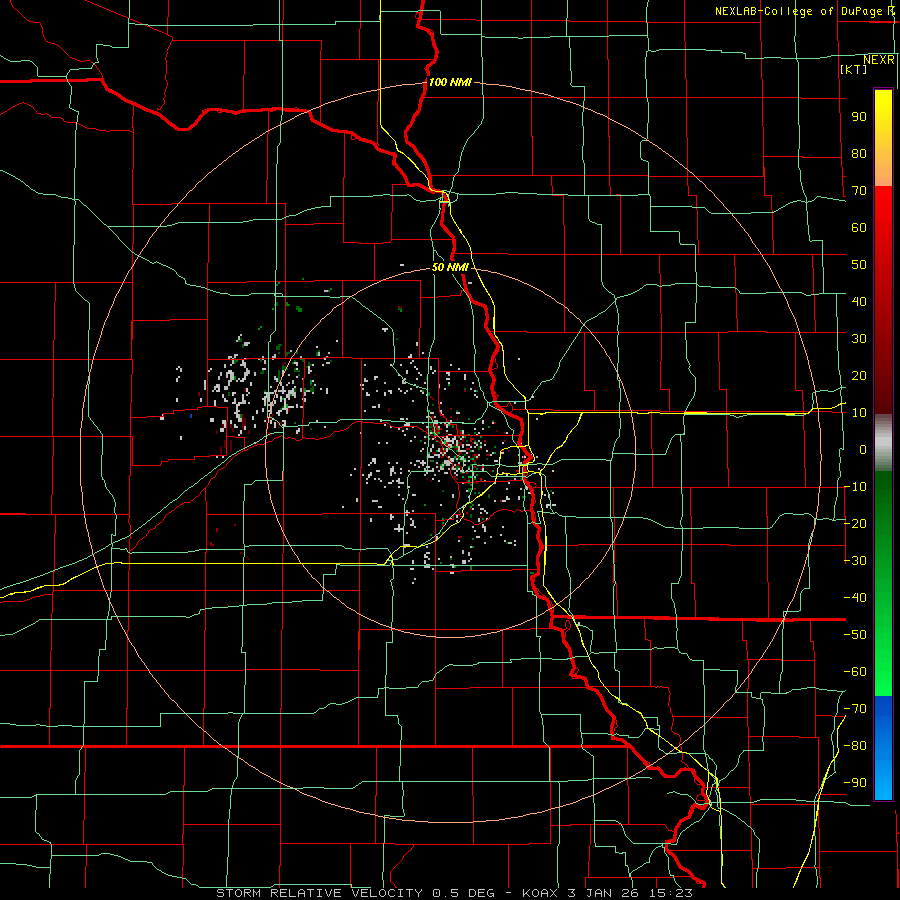Click the -80 knot scale label

click(855, 746)
